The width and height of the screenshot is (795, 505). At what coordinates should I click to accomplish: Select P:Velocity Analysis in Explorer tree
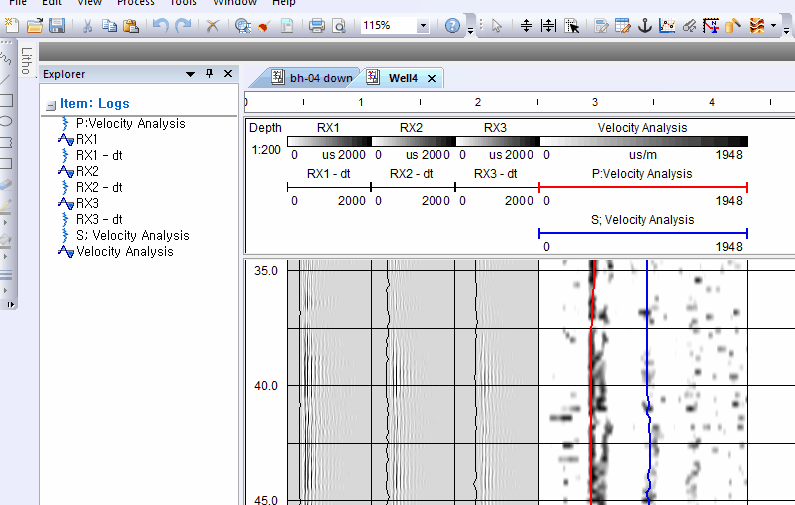(131, 123)
